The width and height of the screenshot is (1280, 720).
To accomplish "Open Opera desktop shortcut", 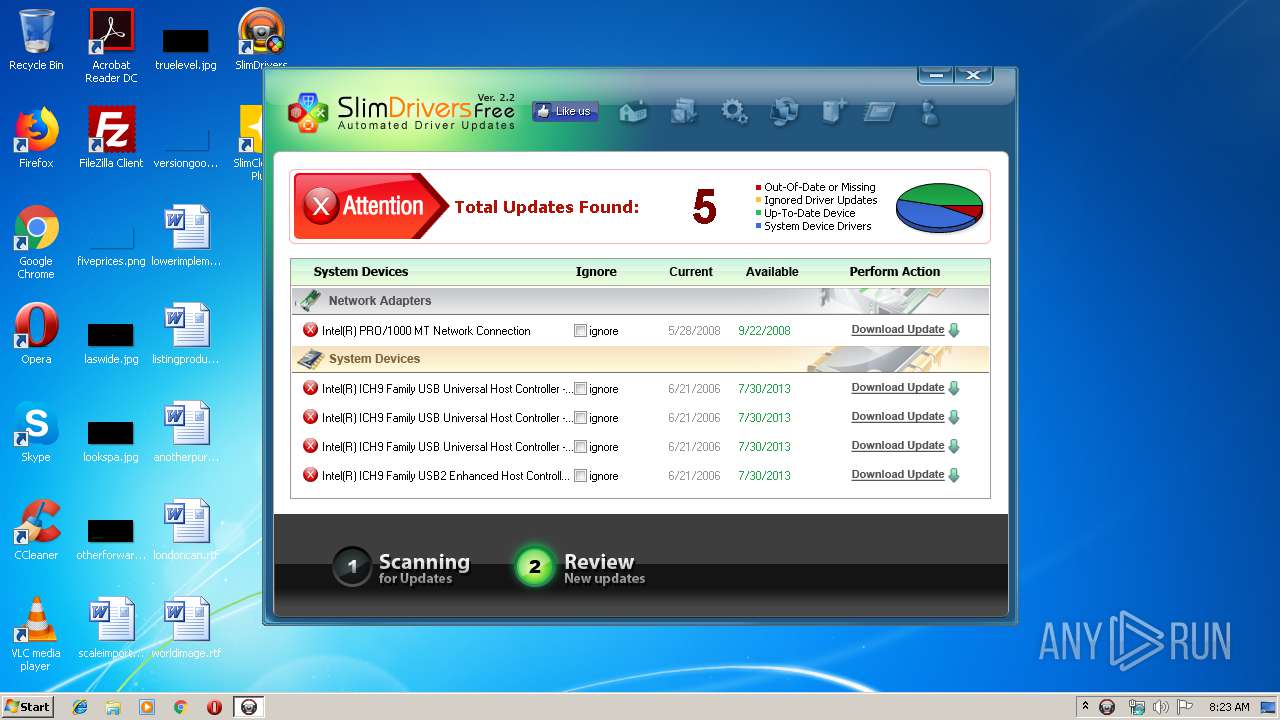I will point(36,333).
